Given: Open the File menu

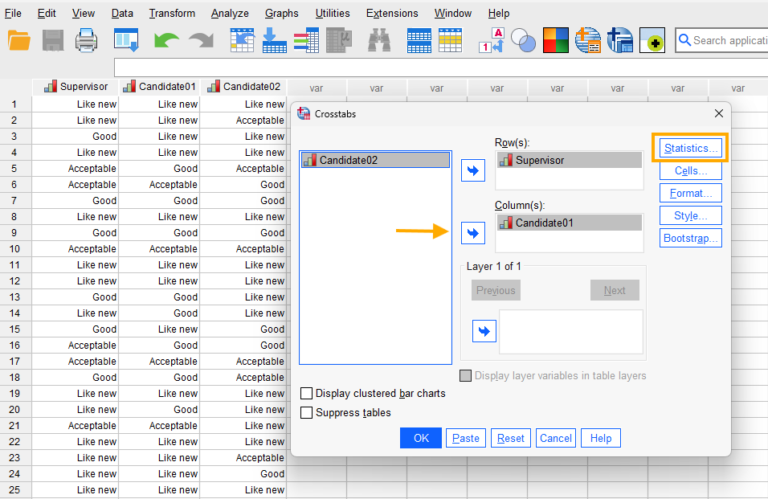Looking at the screenshot, I should point(13,13).
